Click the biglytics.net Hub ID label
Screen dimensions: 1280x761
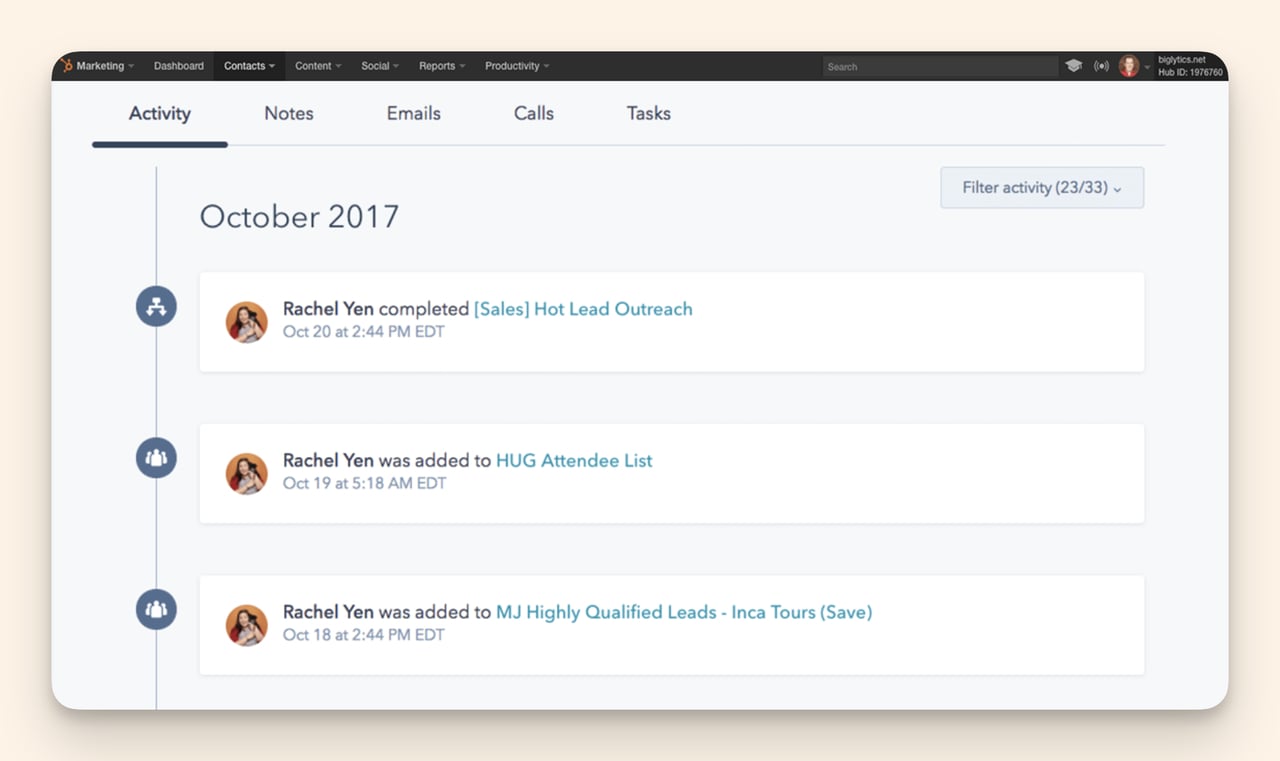tap(1190, 66)
